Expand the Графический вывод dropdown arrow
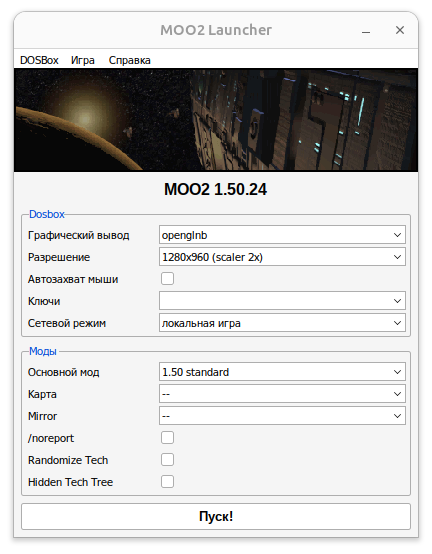Viewport: 432px width, 554px height. click(397, 235)
